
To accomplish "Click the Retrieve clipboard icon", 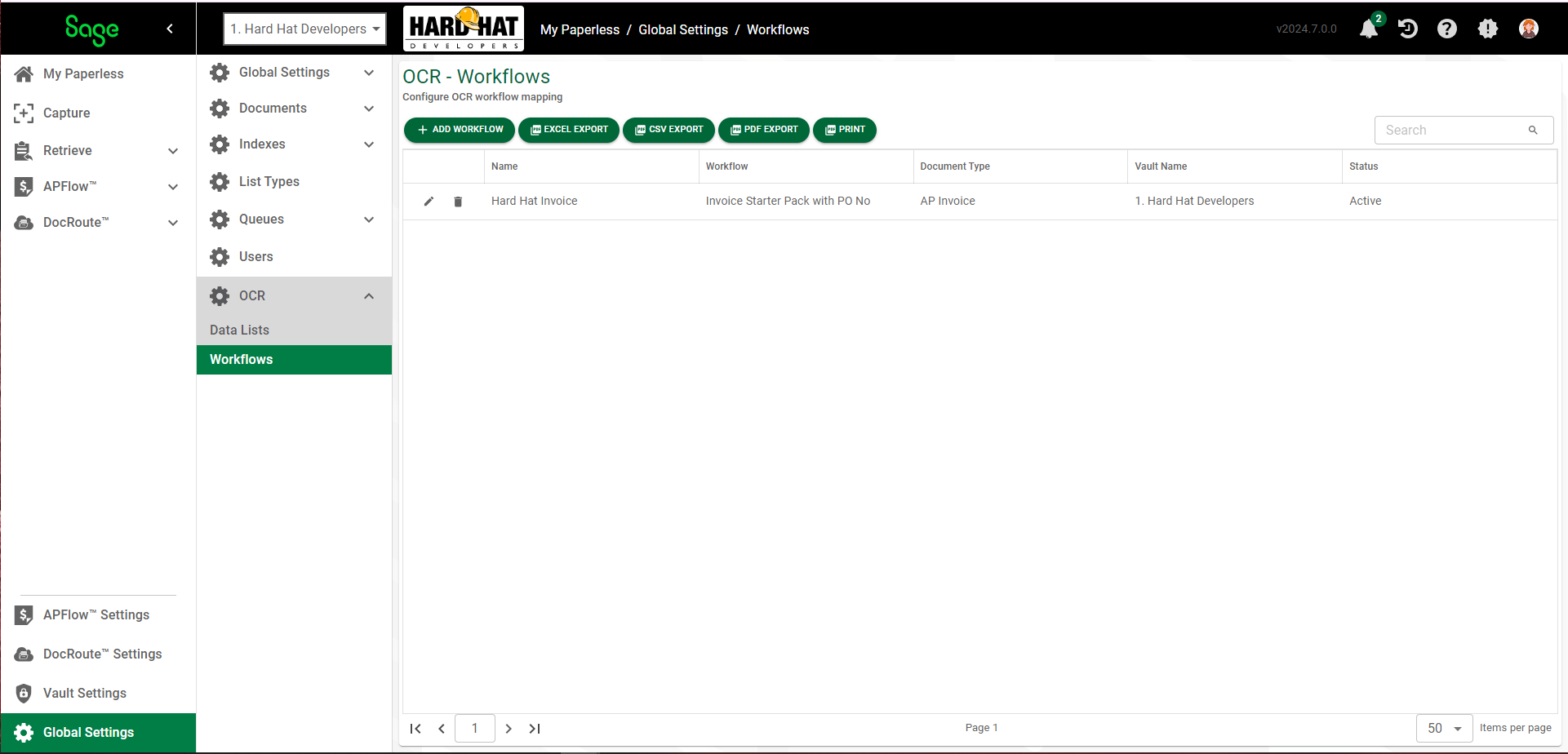I will (24, 151).
